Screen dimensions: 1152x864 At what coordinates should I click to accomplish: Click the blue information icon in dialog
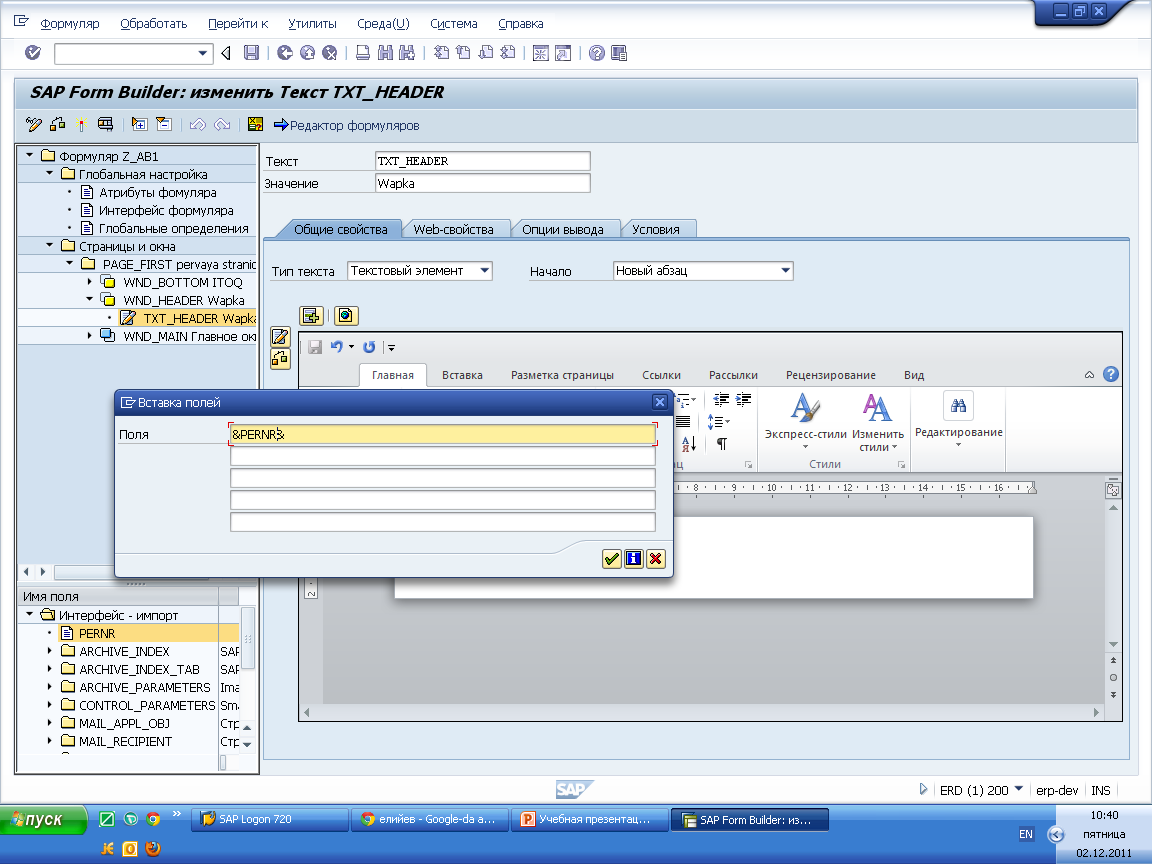click(633, 559)
